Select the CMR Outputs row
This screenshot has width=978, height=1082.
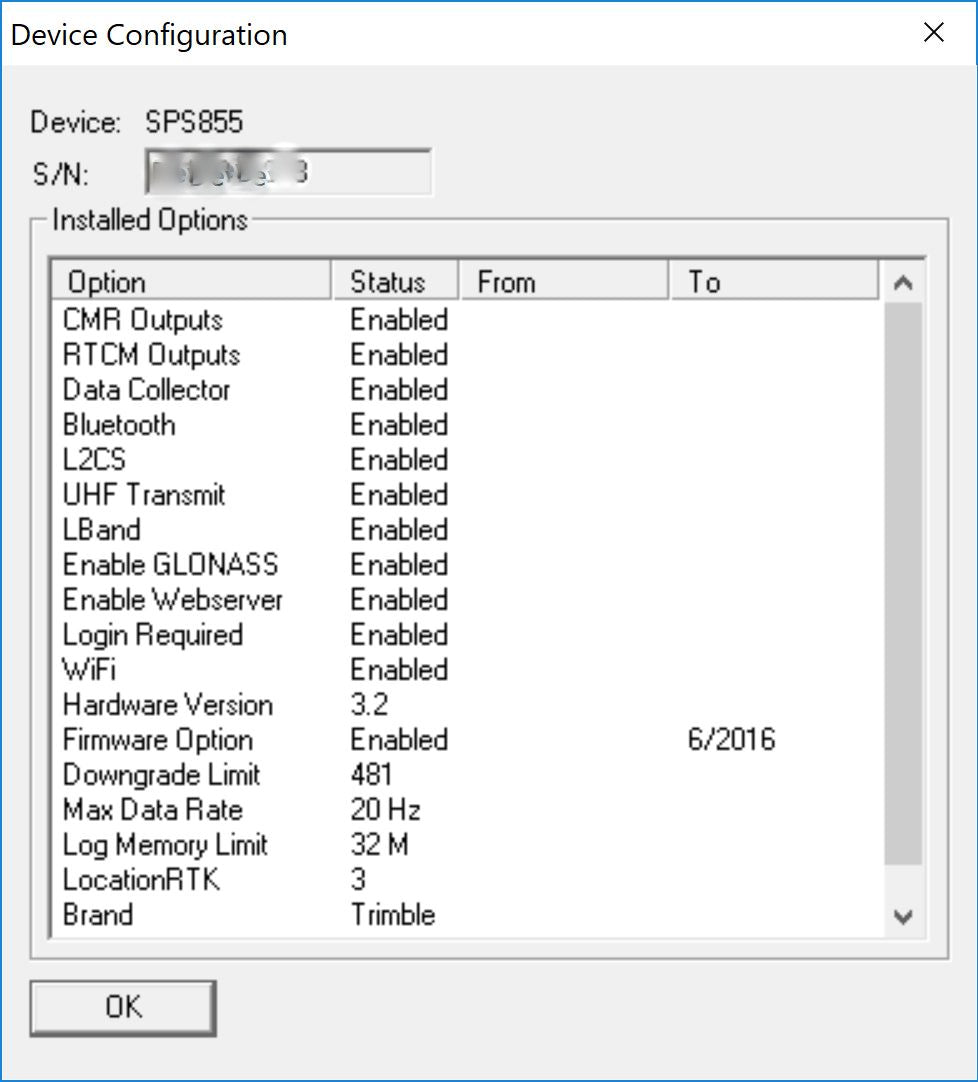[x=143, y=320]
